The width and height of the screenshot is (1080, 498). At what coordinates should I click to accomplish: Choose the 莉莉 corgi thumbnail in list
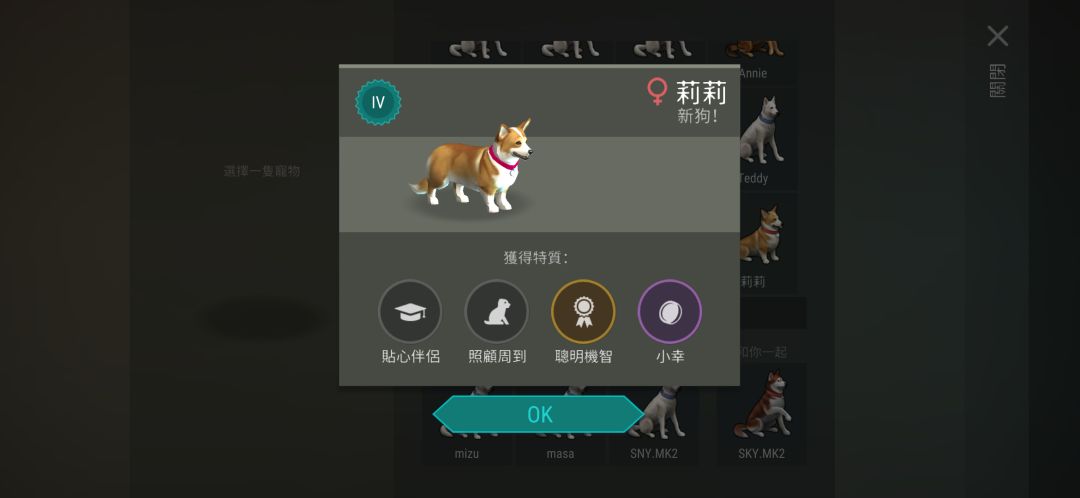[760, 245]
